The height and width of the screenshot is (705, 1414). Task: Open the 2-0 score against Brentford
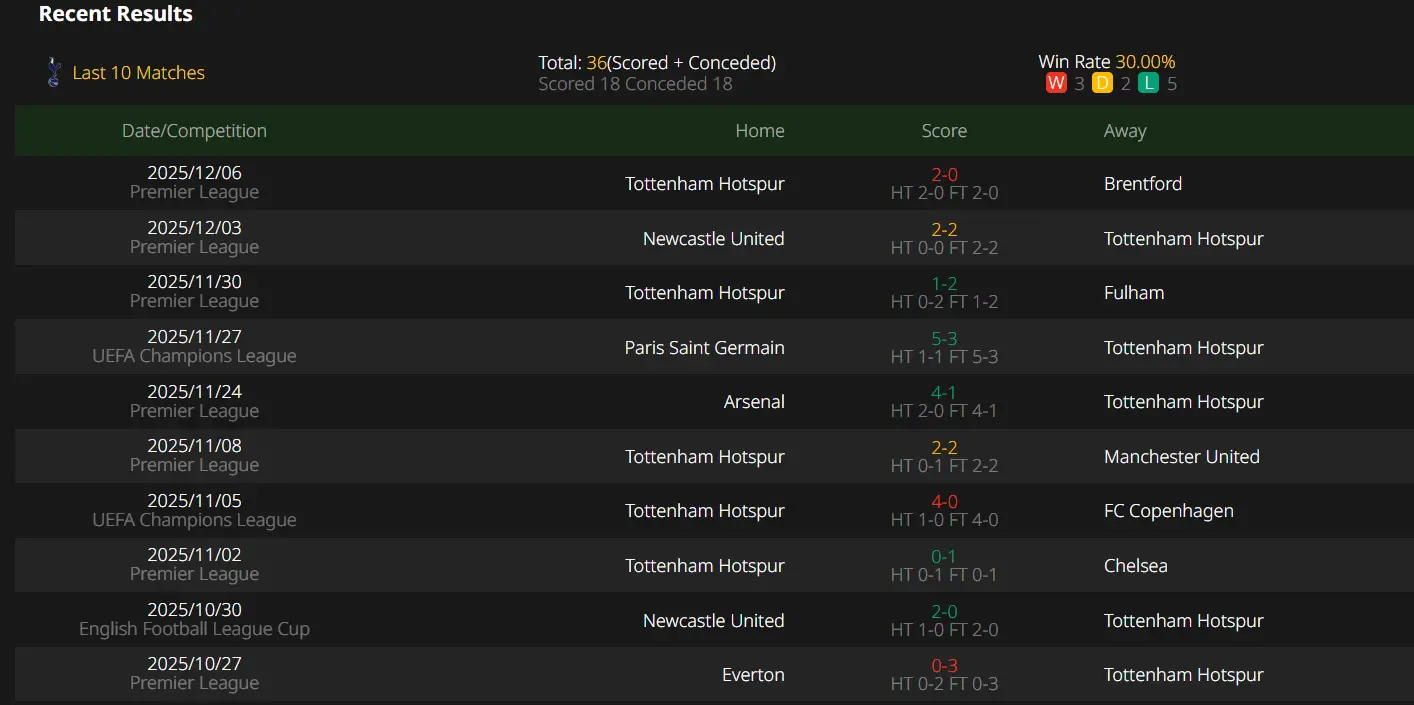(944, 175)
